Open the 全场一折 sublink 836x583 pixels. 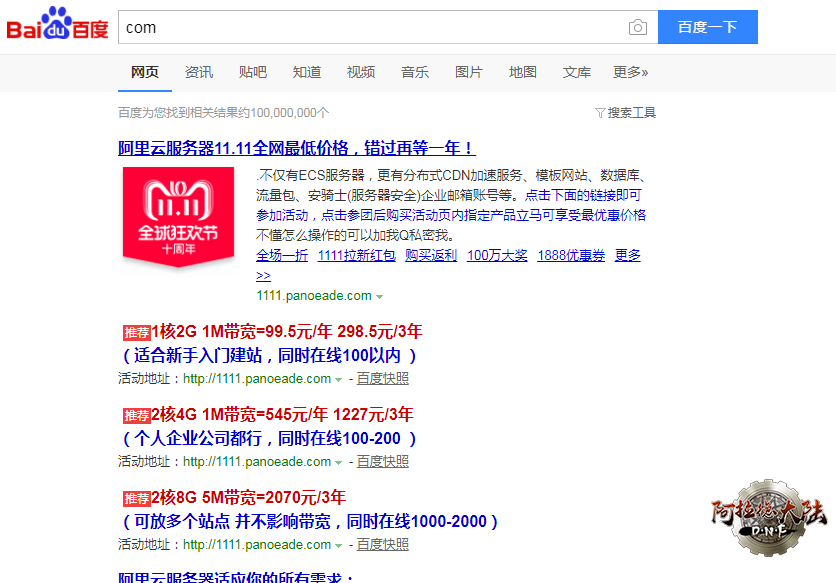coord(282,255)
